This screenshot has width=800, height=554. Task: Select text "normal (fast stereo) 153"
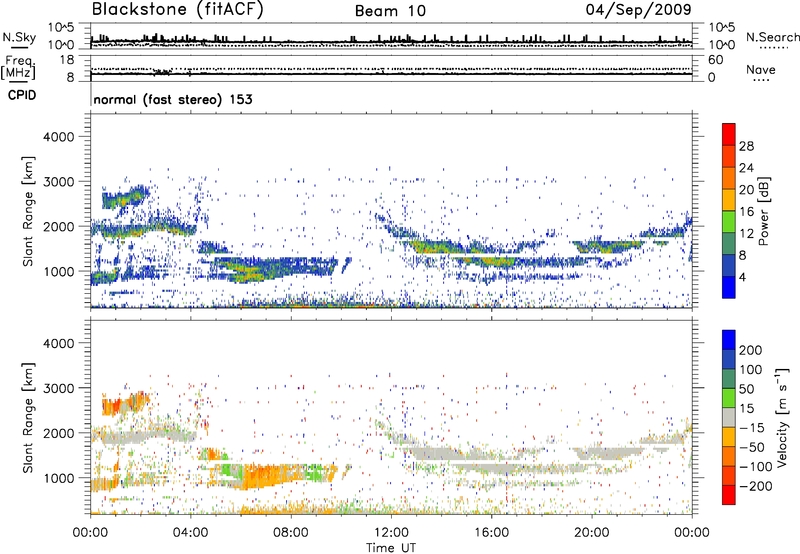(x=173, y=99)
